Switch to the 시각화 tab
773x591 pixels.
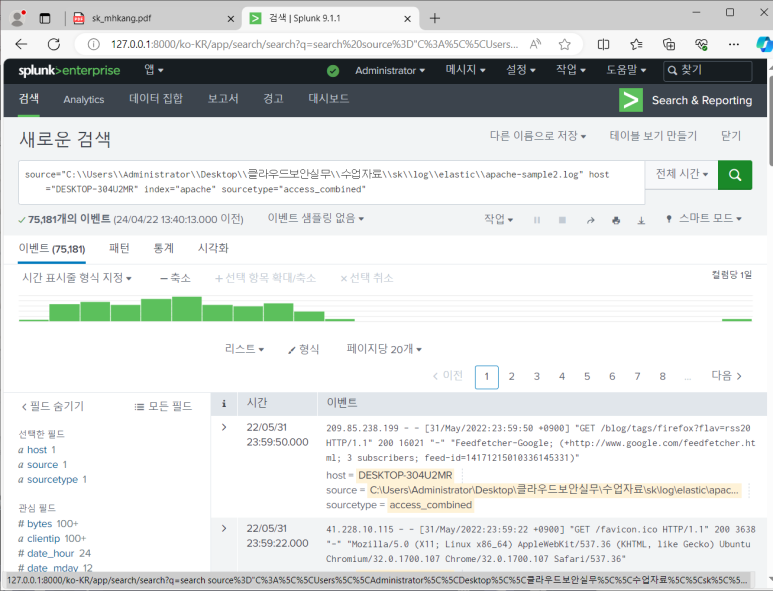coord(213,248)
